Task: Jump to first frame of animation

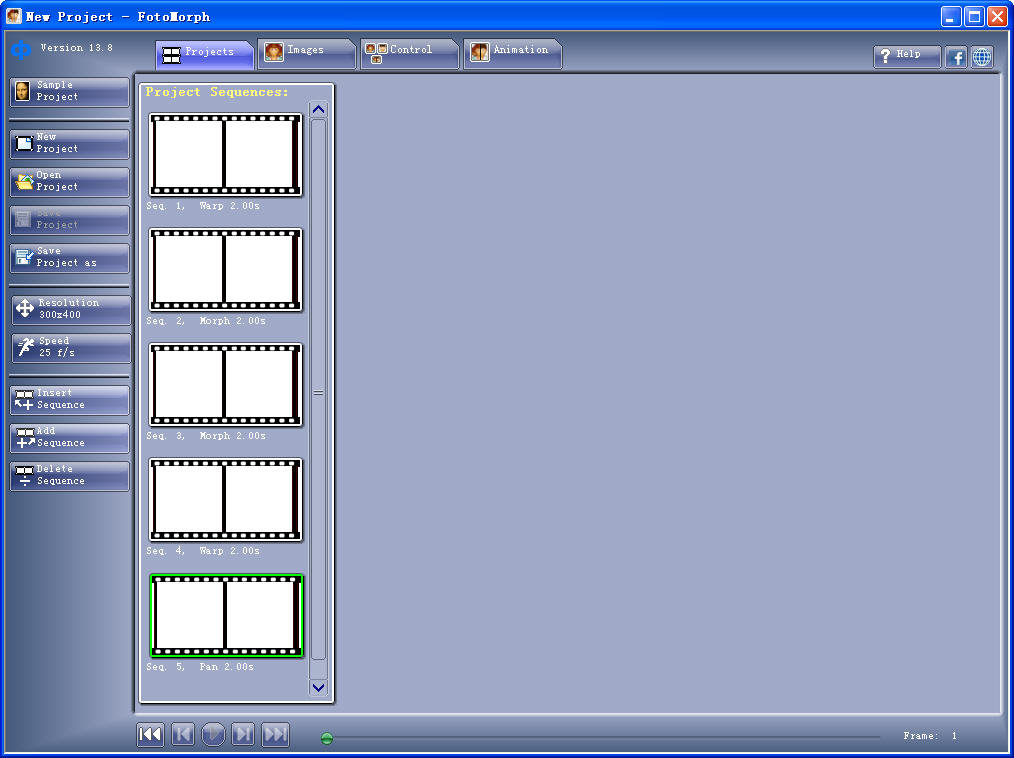Action: click(151, 734)
